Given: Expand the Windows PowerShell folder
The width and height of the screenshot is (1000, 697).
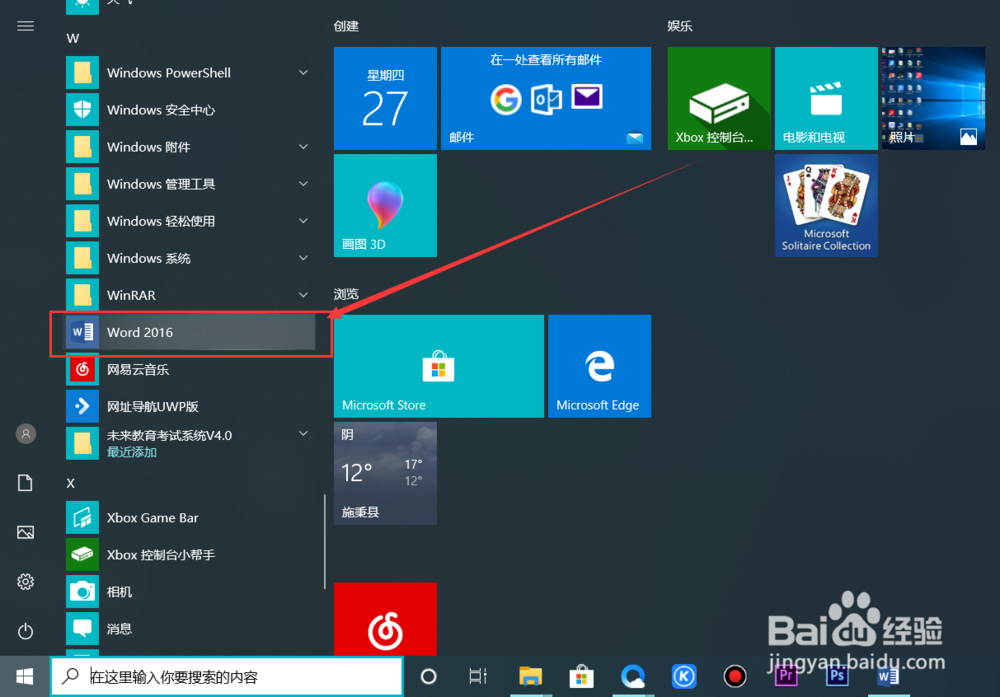Looking at the screenshot, I should coord(190,73).
